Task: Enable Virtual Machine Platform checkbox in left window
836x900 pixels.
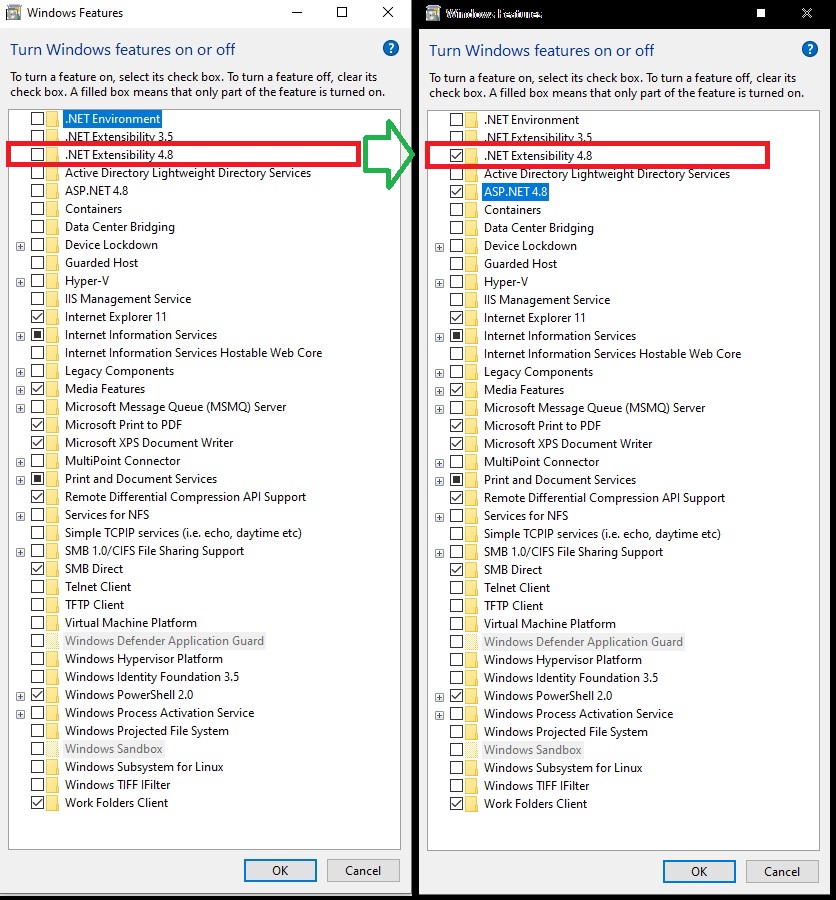Action: pyautogui.click(x=37, y=623)
